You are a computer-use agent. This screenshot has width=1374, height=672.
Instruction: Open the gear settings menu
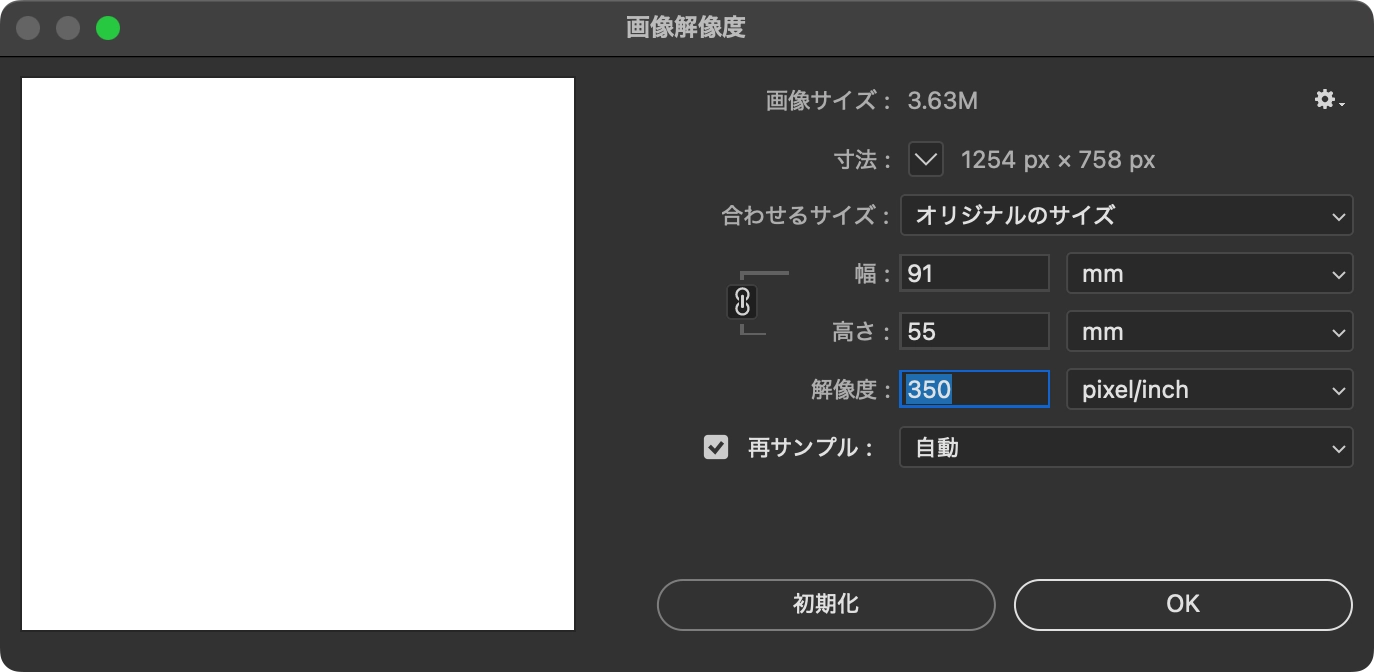click(1328, 100)
